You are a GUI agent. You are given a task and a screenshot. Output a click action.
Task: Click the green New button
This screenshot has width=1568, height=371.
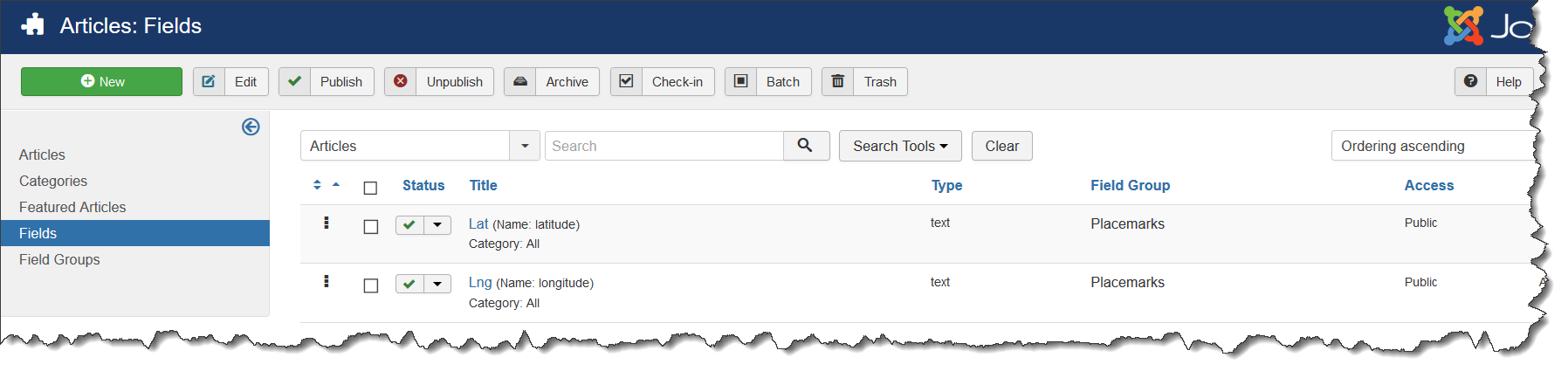coord(101,81)
